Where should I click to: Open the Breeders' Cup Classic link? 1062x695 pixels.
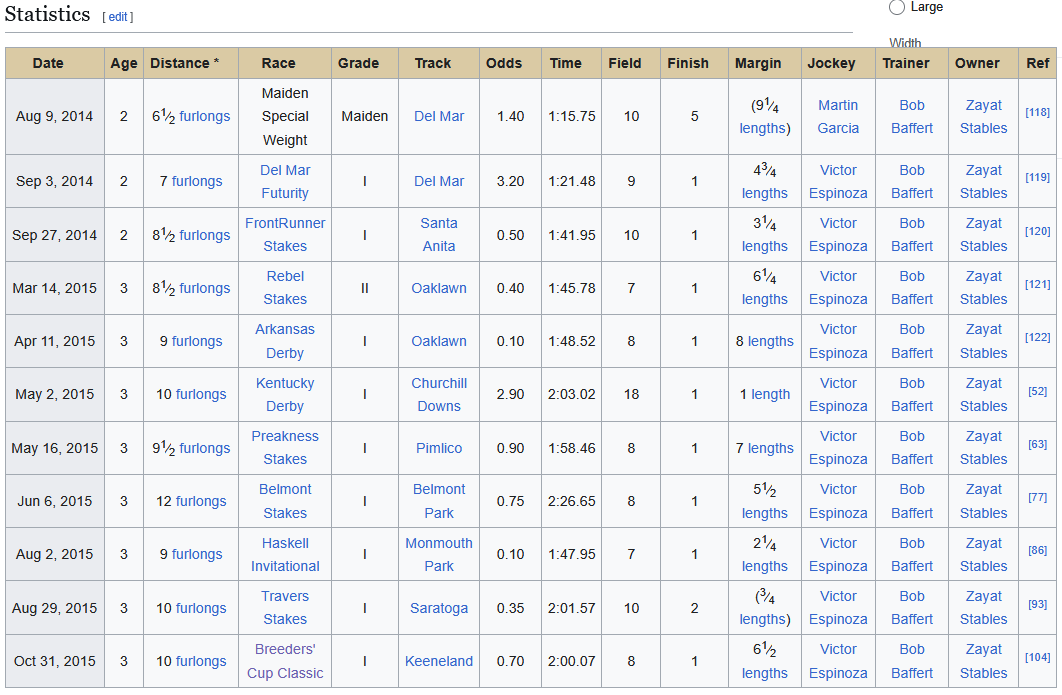[x=285, y=661]
